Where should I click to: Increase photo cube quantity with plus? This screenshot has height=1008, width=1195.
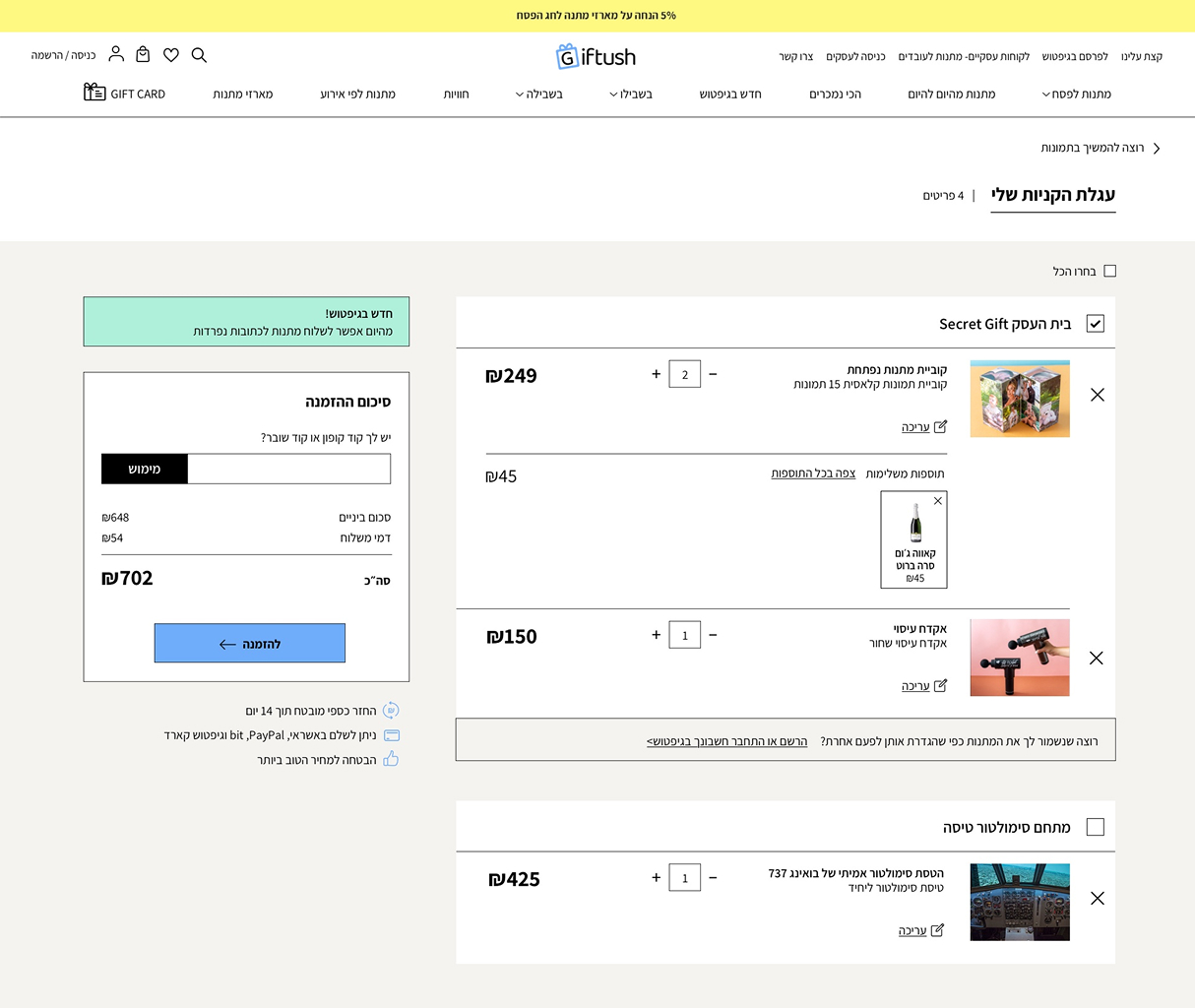pyautogui.click(x=657, y=374)
